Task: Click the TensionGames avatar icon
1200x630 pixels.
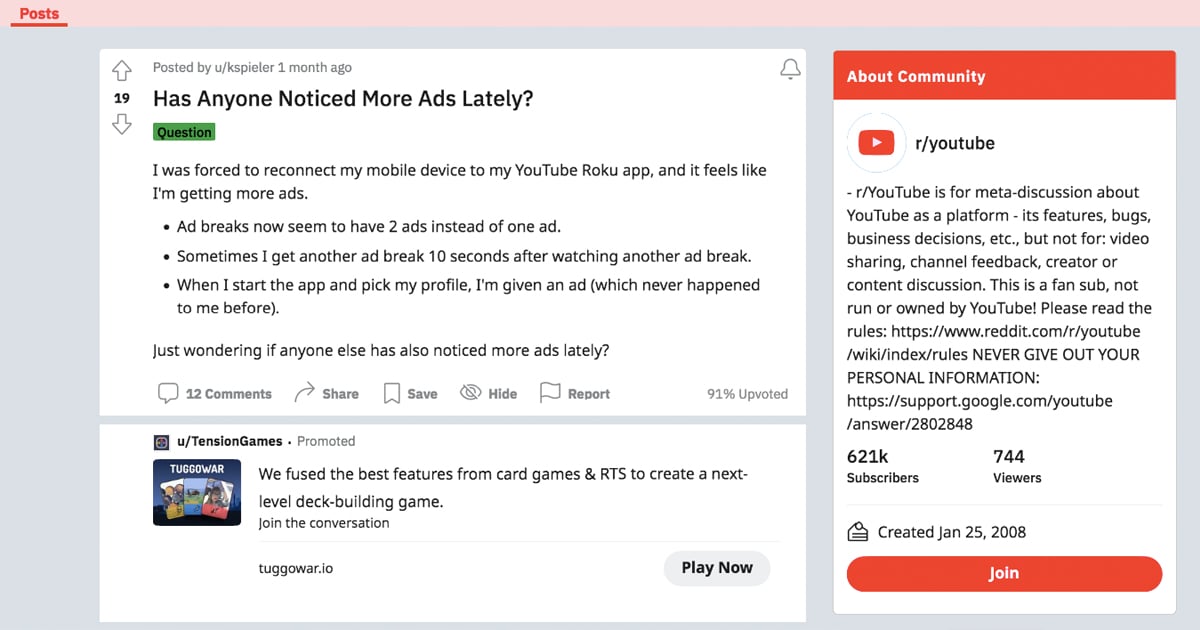Action: [161, 441]
